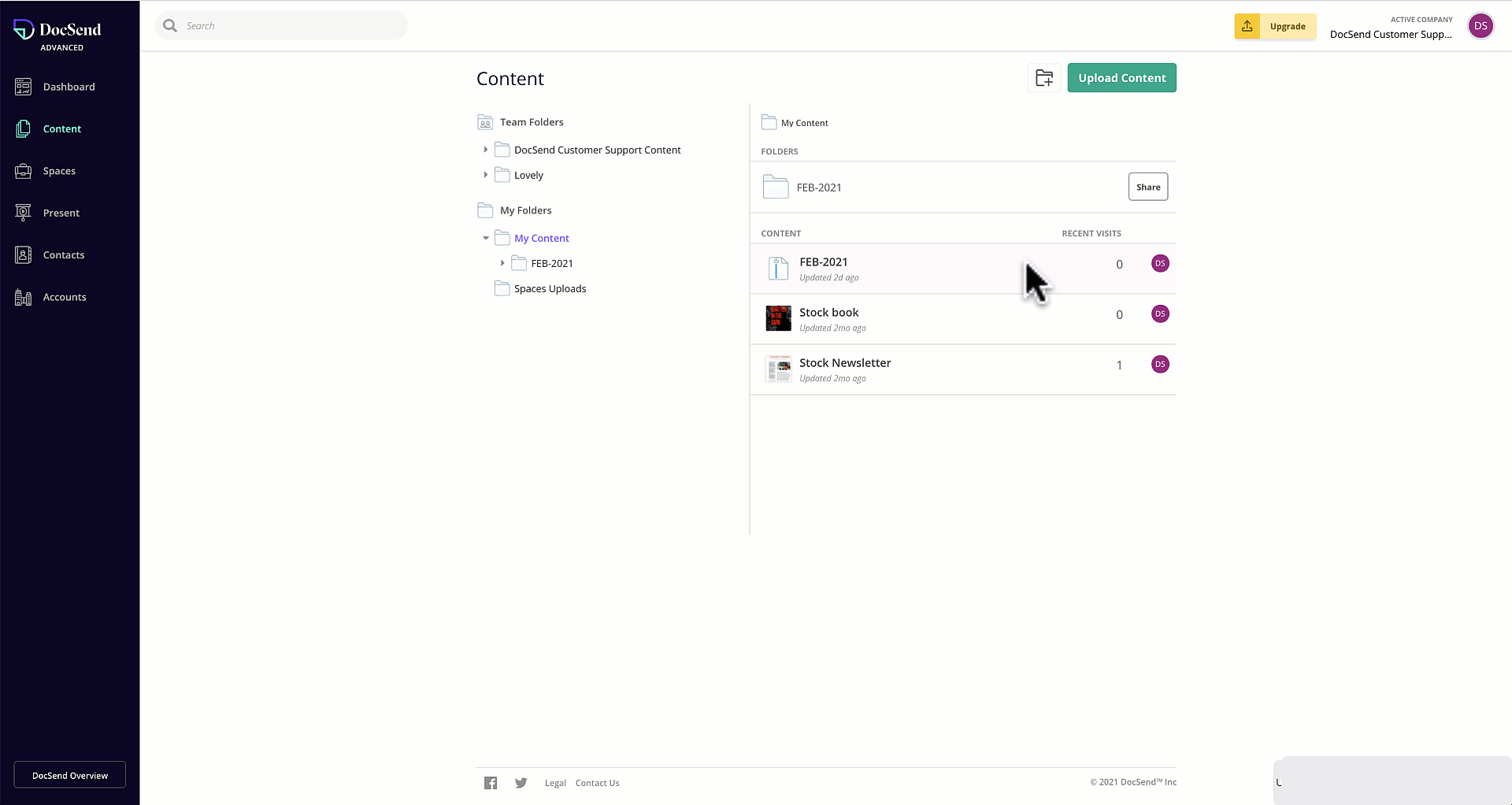
Task: Click the Spaces briefcase icon
Action: [24, 171]
